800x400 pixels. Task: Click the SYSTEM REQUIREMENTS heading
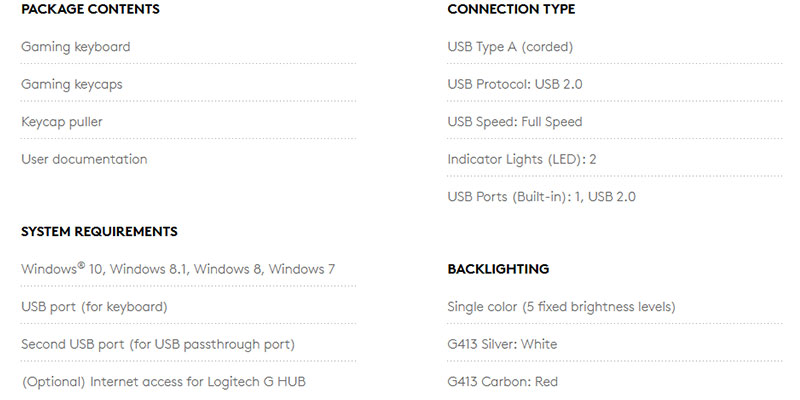[x=99, y=231]
